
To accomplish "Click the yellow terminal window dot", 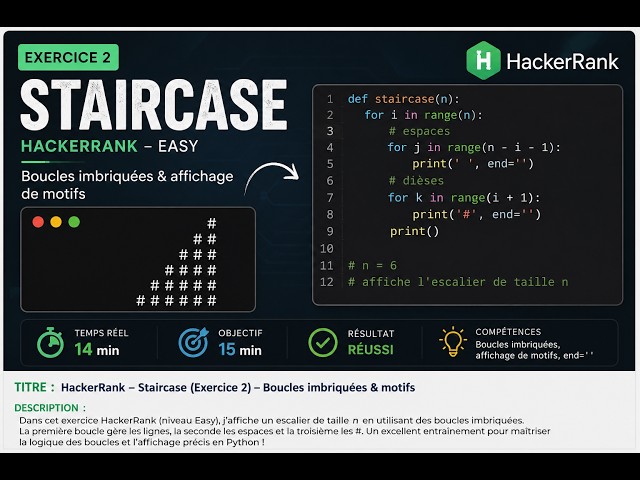I will (x=56, y=222).
